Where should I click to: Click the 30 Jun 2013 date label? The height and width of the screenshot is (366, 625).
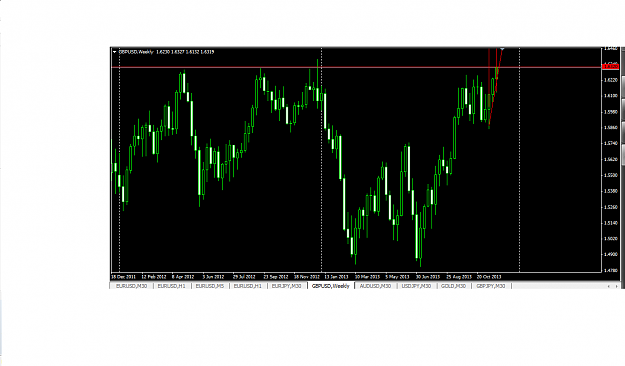(428, 277)
